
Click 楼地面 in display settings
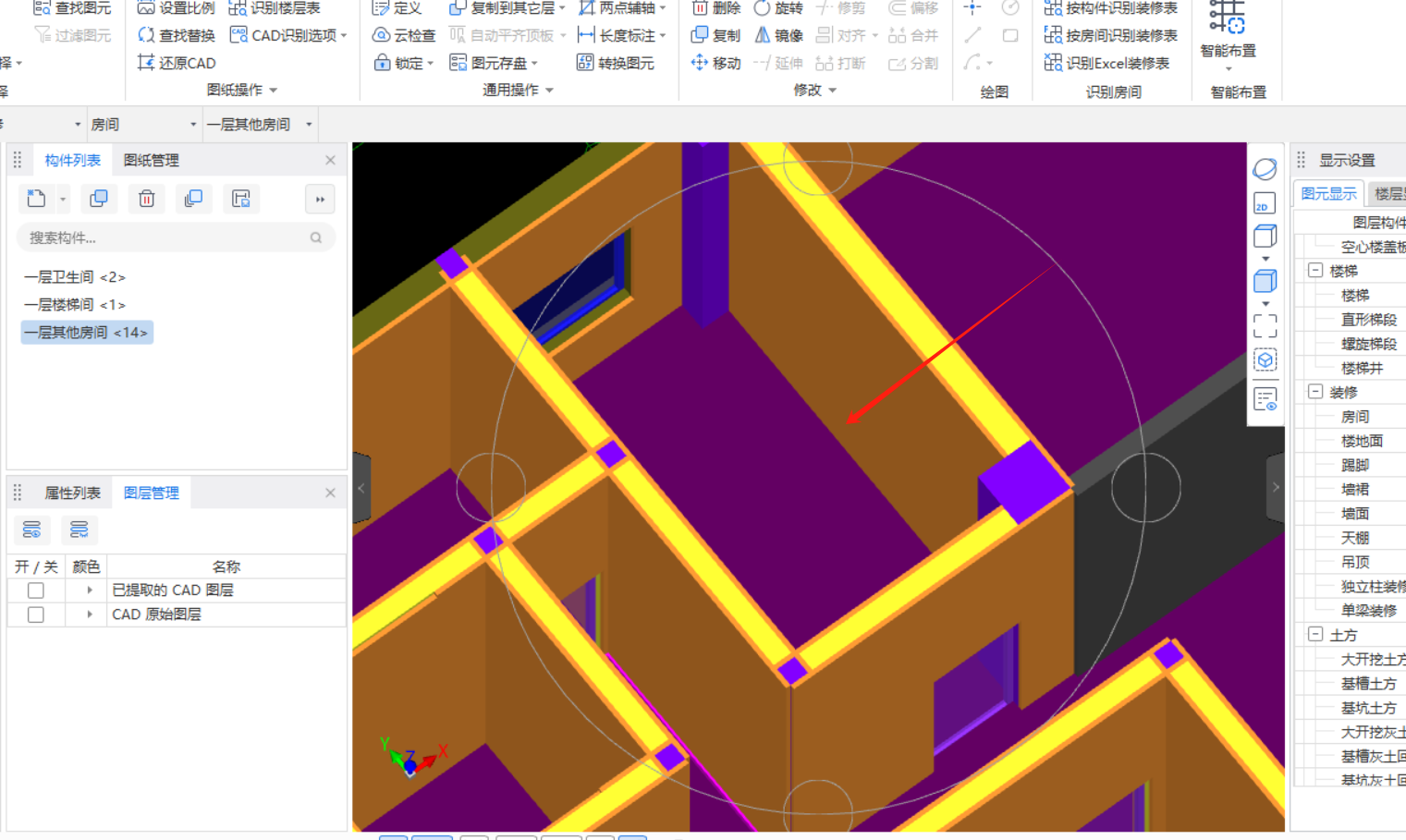point(1362,441)
